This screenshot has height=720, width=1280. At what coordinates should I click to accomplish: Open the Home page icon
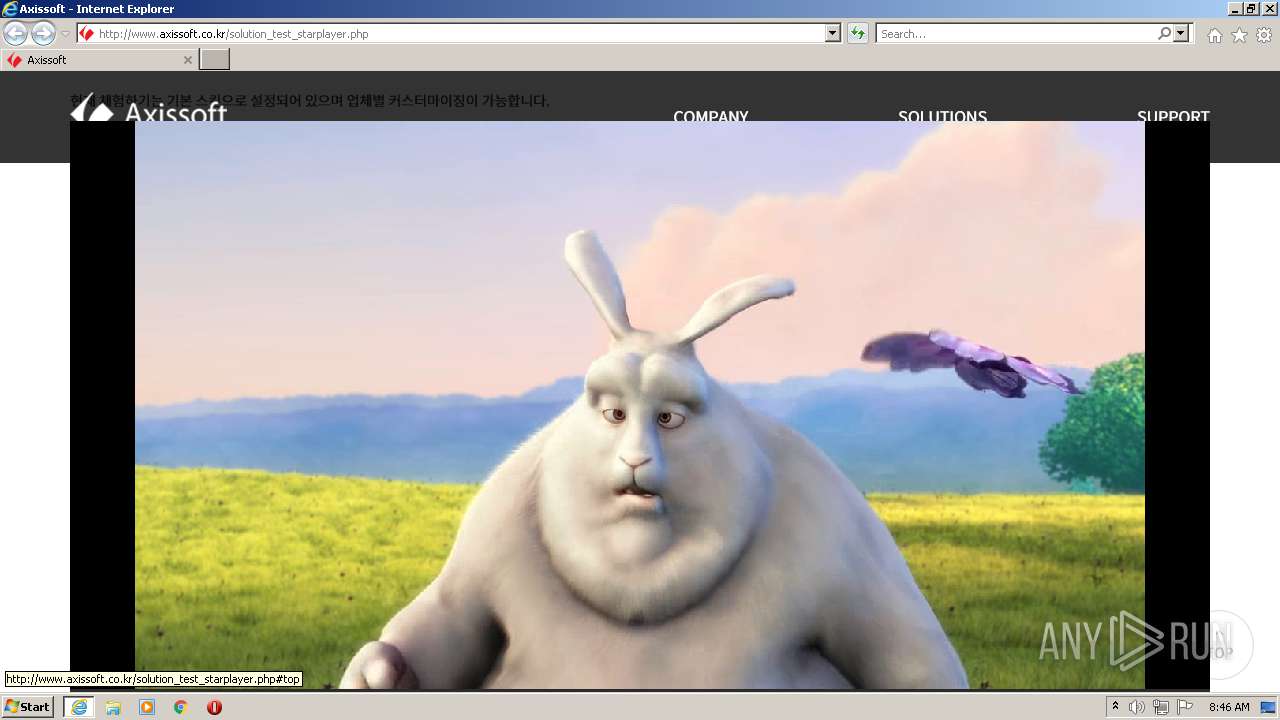[x=1214, y=35]
